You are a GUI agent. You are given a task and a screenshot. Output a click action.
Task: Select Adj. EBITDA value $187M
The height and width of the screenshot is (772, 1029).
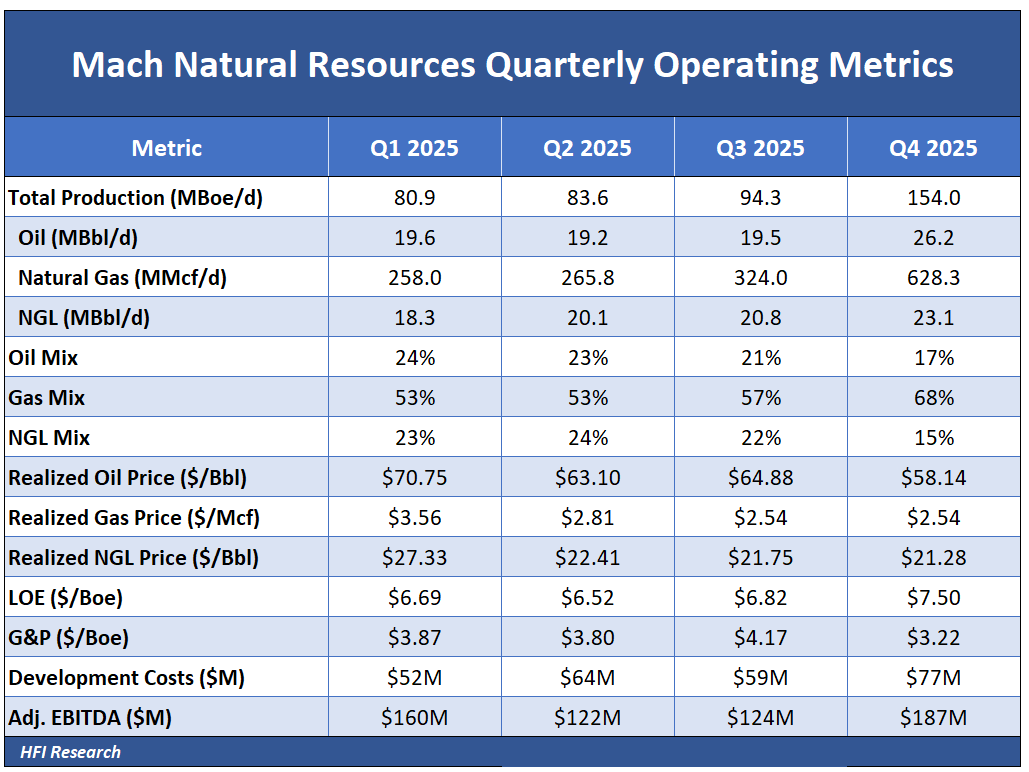933,718
